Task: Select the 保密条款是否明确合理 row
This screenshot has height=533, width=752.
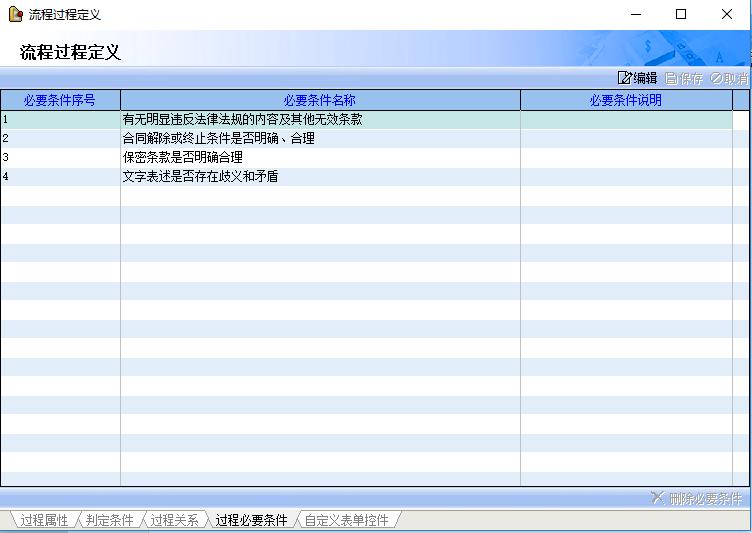Action: [x=183, y=157]
